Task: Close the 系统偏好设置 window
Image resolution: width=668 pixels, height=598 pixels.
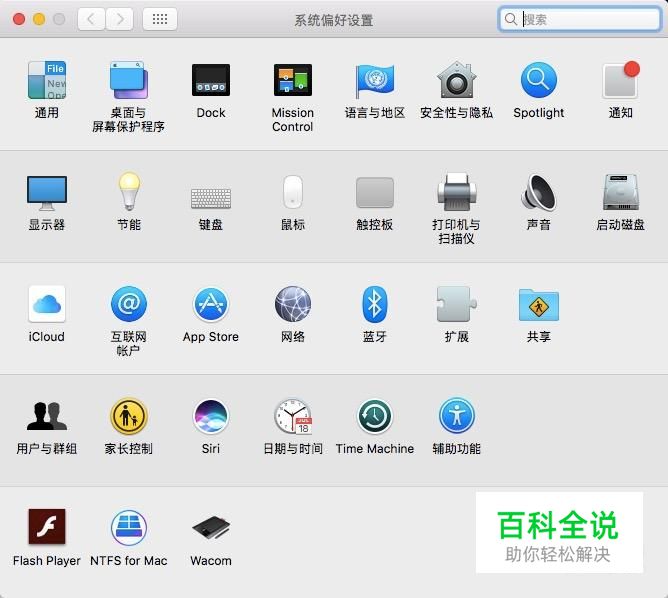Action: [x=19, y=19]
